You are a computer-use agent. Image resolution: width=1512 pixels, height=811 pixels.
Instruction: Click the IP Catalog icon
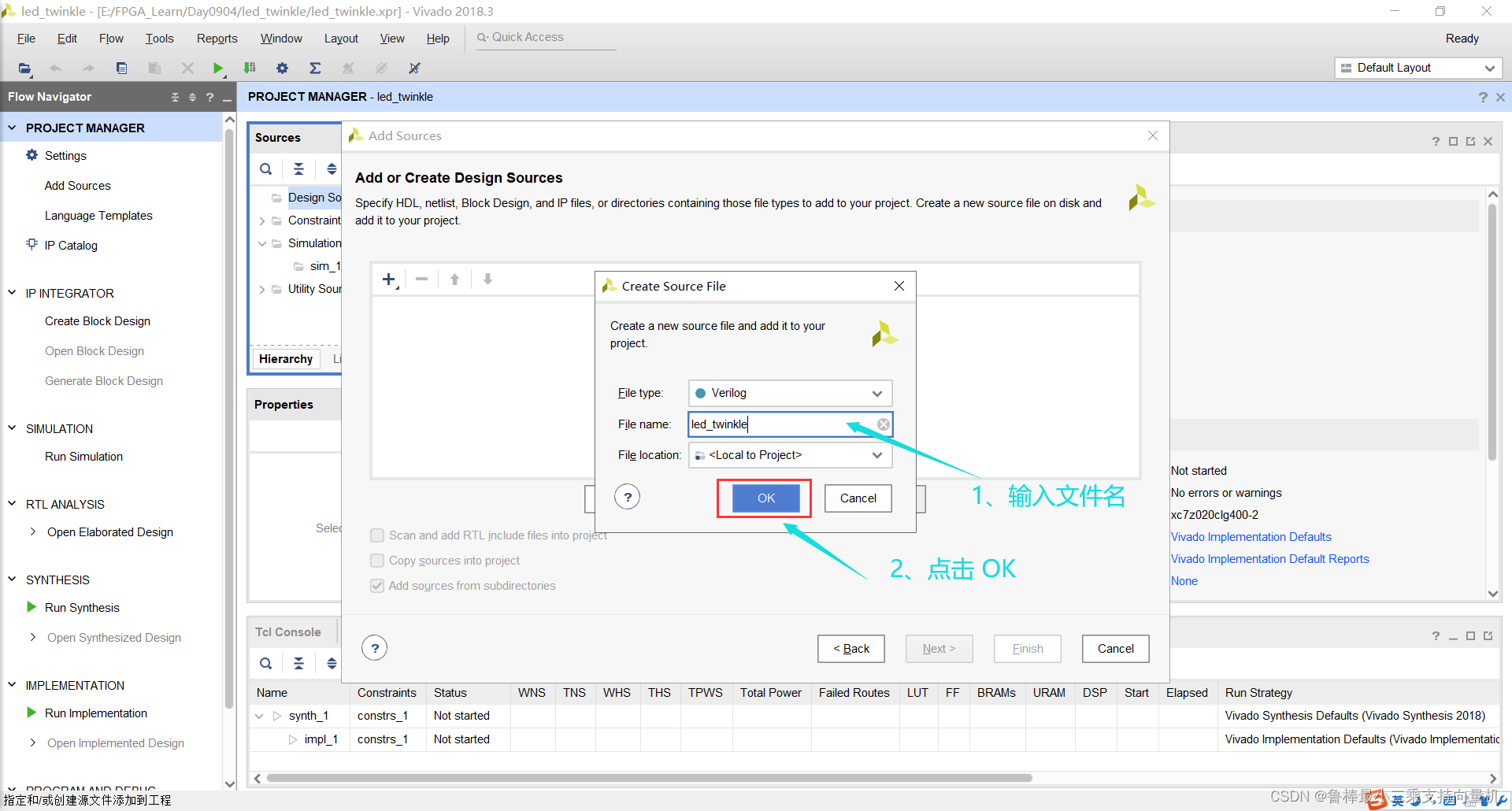click(32, 244)
